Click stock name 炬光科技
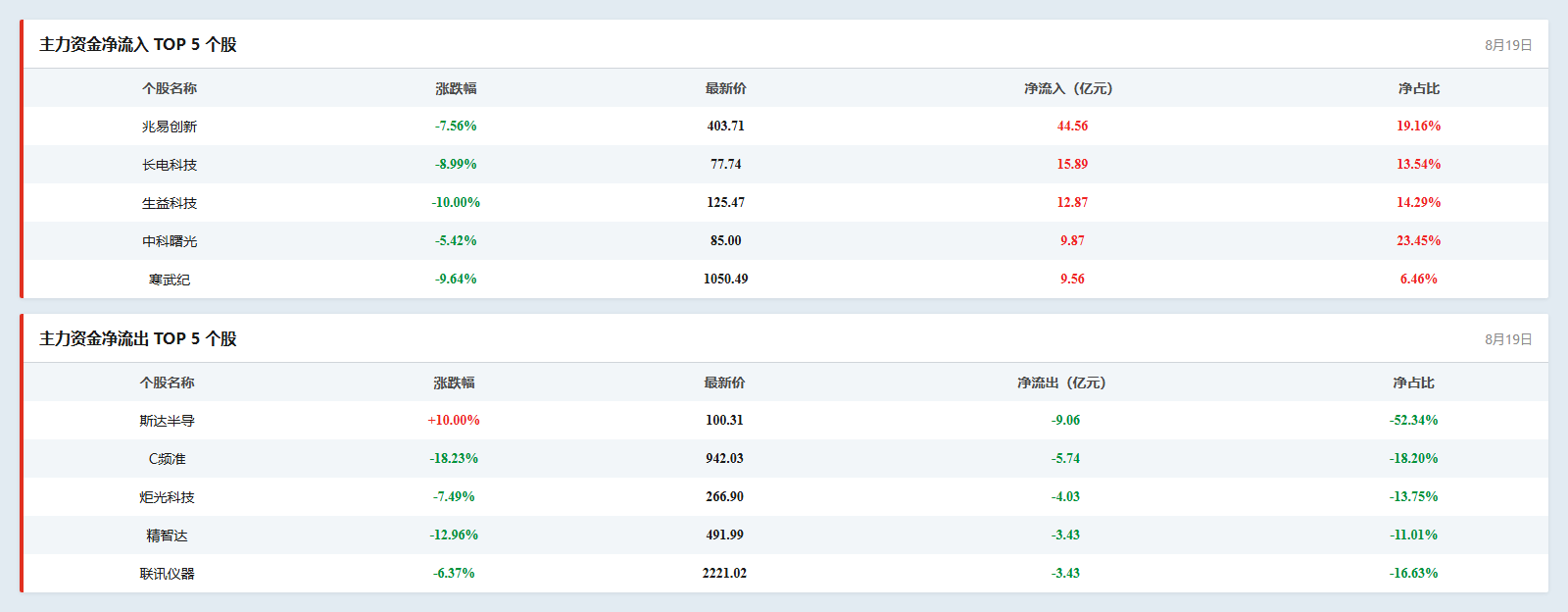 (x=168, y=497)
